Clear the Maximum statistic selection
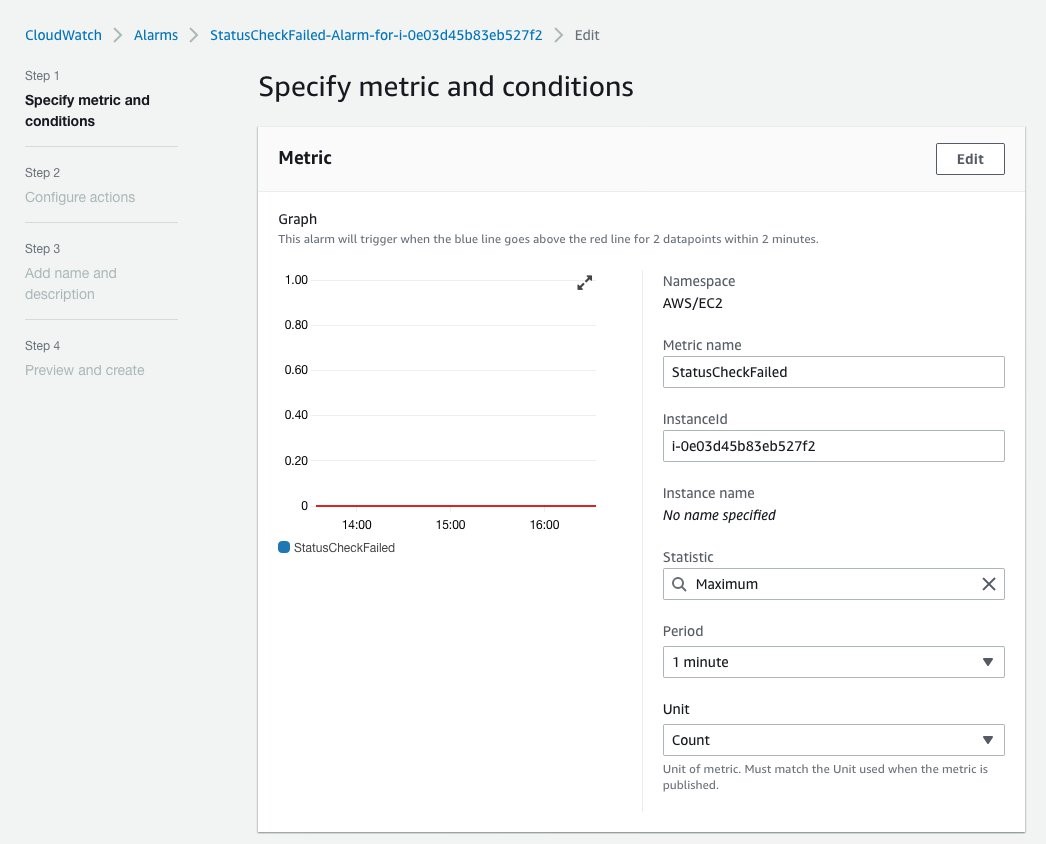The image size is (1046, 844). coord(989,584)
